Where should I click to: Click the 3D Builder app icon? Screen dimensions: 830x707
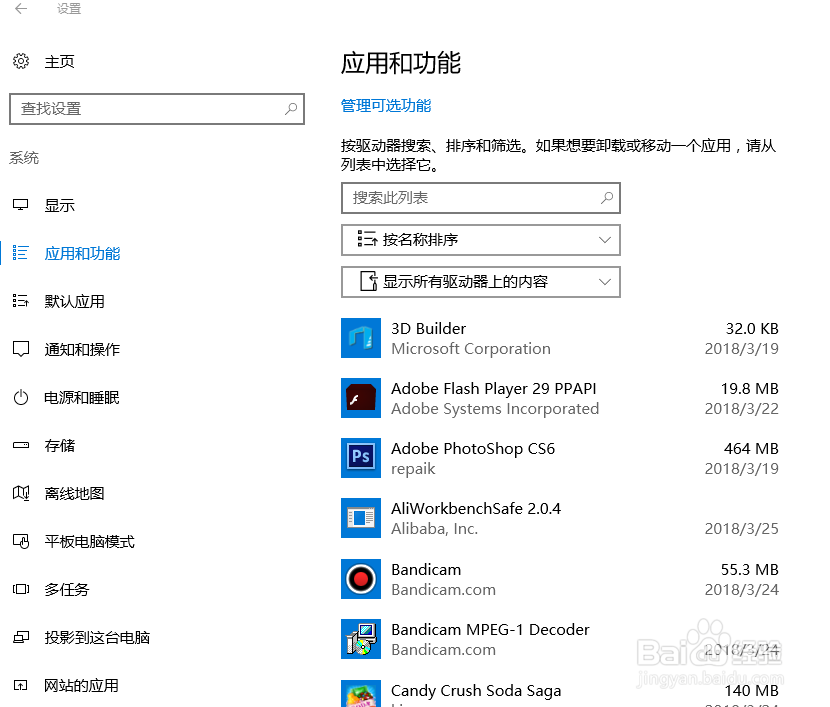[x=360, y=338]
